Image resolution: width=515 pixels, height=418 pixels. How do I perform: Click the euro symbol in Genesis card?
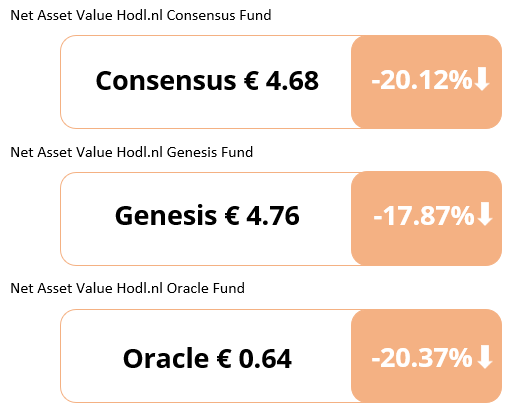(232, 215)
